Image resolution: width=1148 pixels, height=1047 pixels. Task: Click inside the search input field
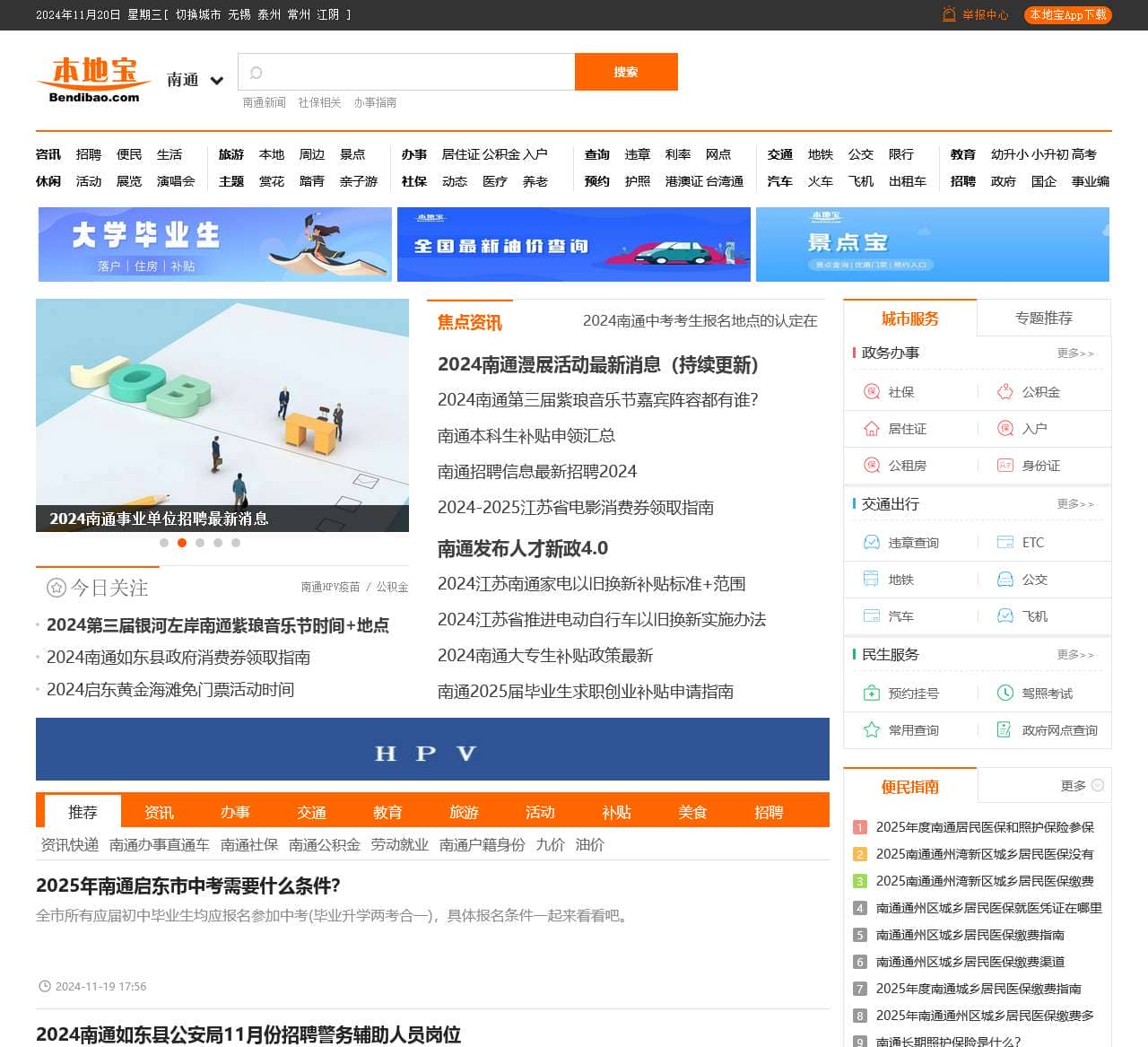coord(406,72)
